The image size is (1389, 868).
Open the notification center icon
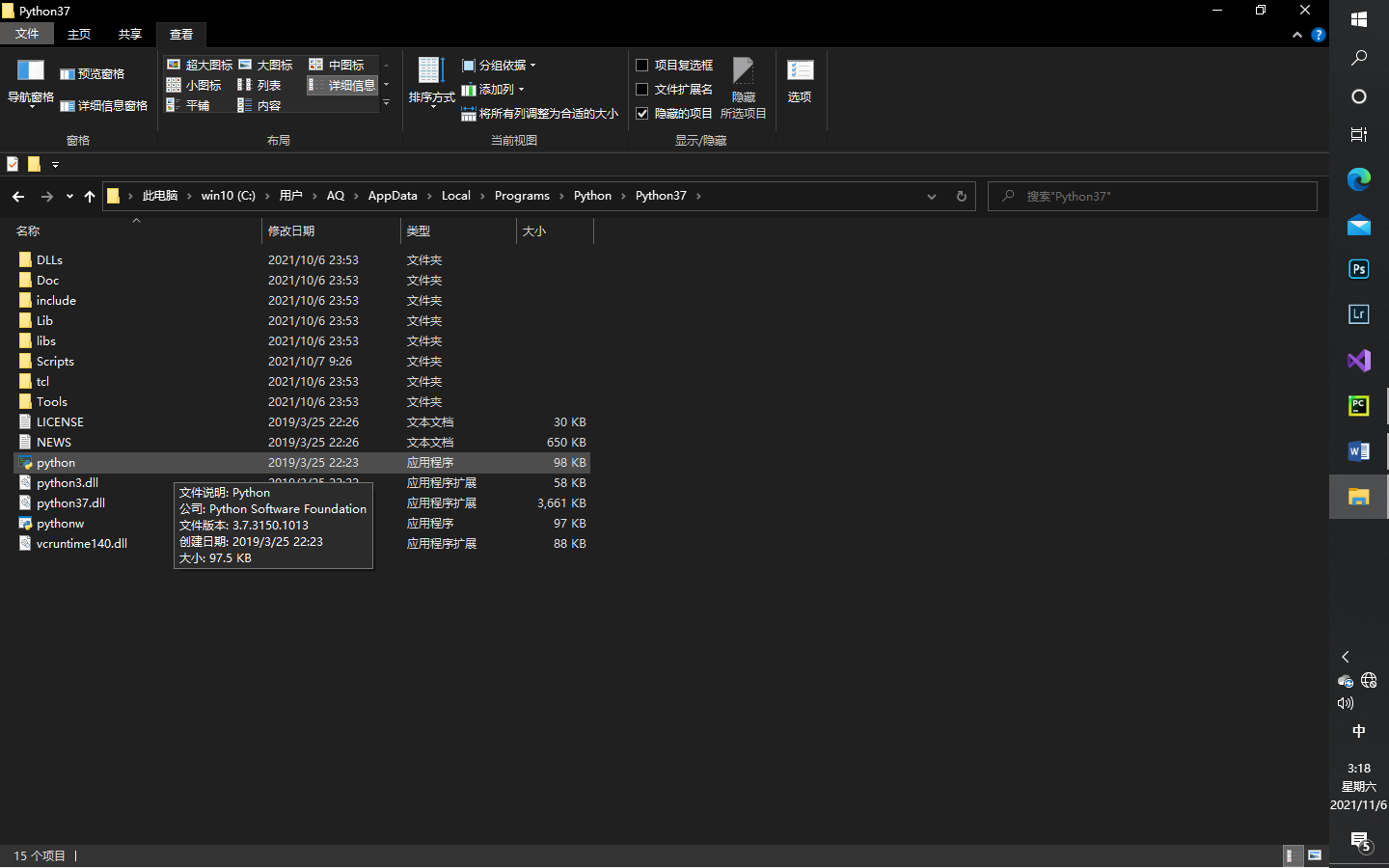click(x=1360, y=841)
